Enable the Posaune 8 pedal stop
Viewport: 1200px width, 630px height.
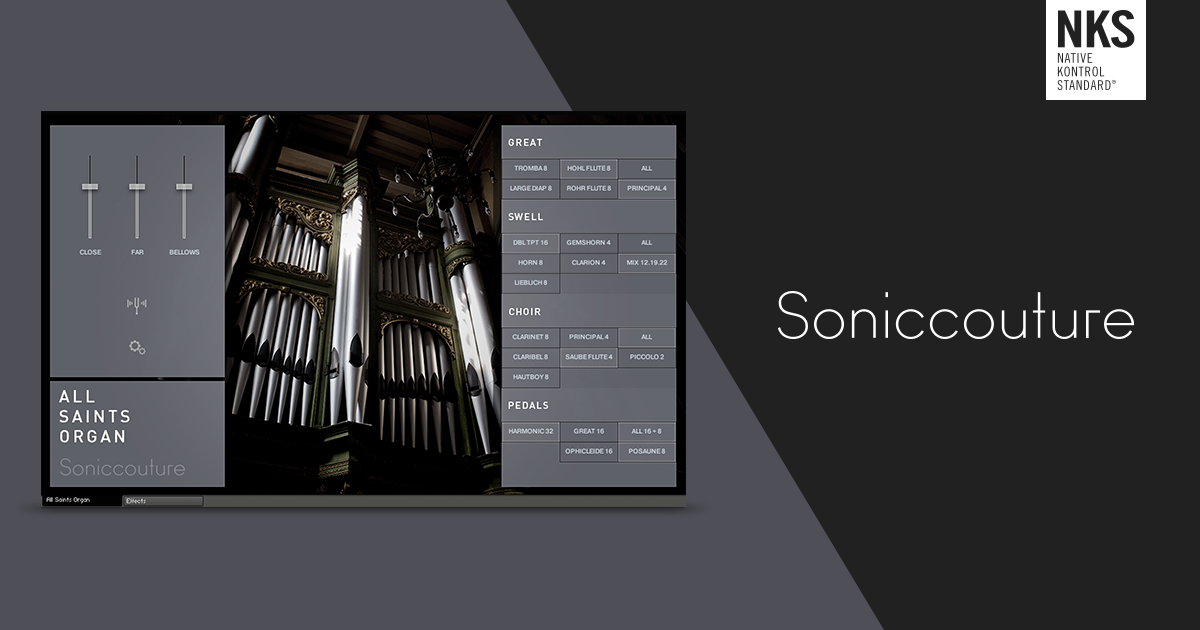tap(647, 451)
